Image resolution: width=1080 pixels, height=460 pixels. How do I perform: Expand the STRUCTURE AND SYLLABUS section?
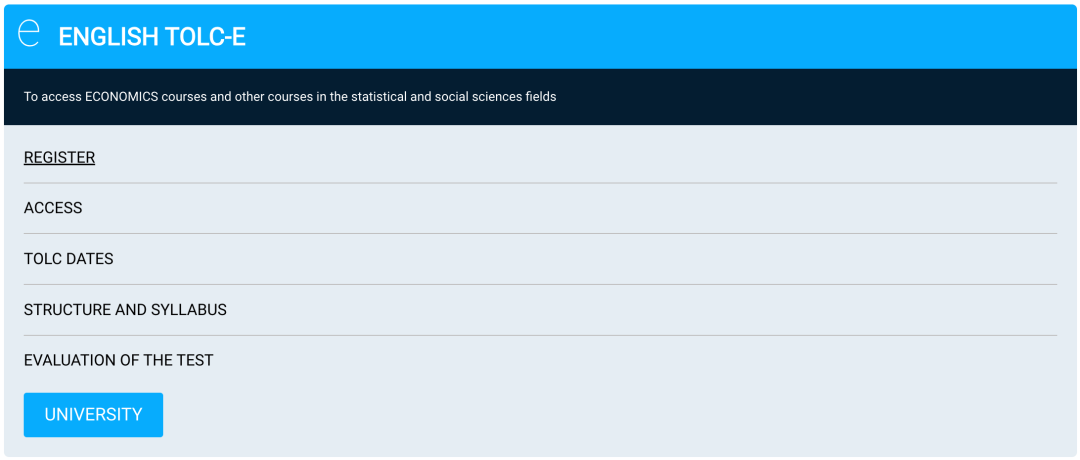click(125, 310)
